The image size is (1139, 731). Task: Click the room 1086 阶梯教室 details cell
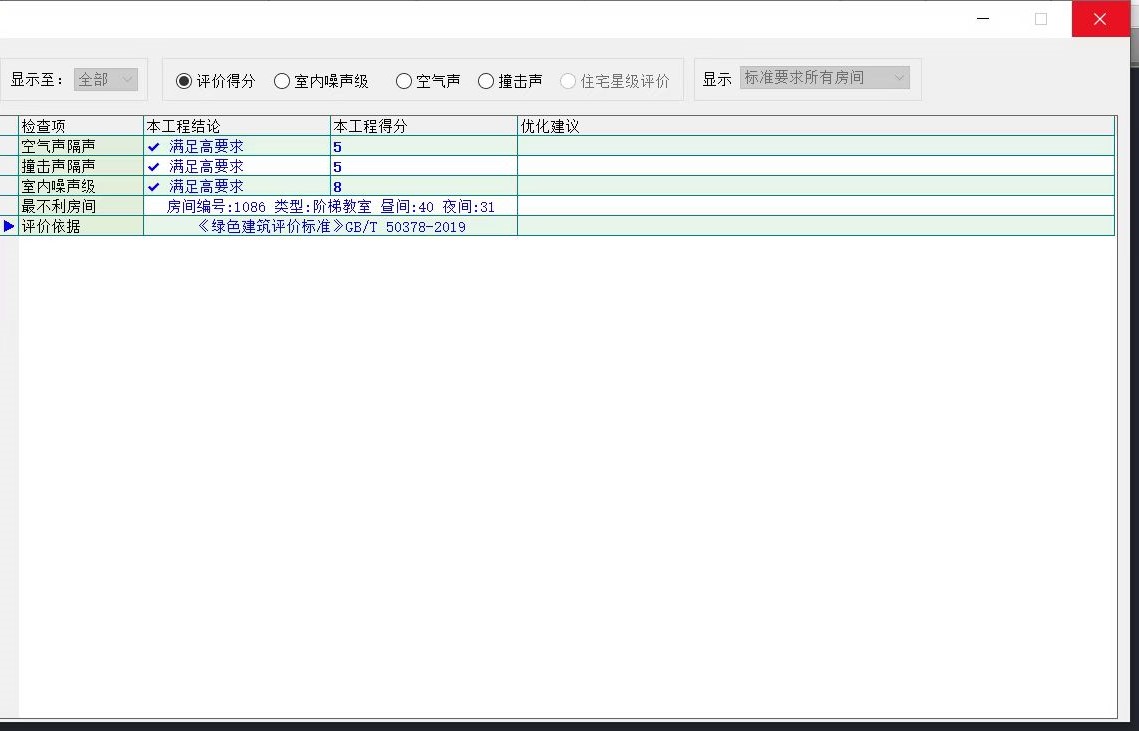pos(330,207)
